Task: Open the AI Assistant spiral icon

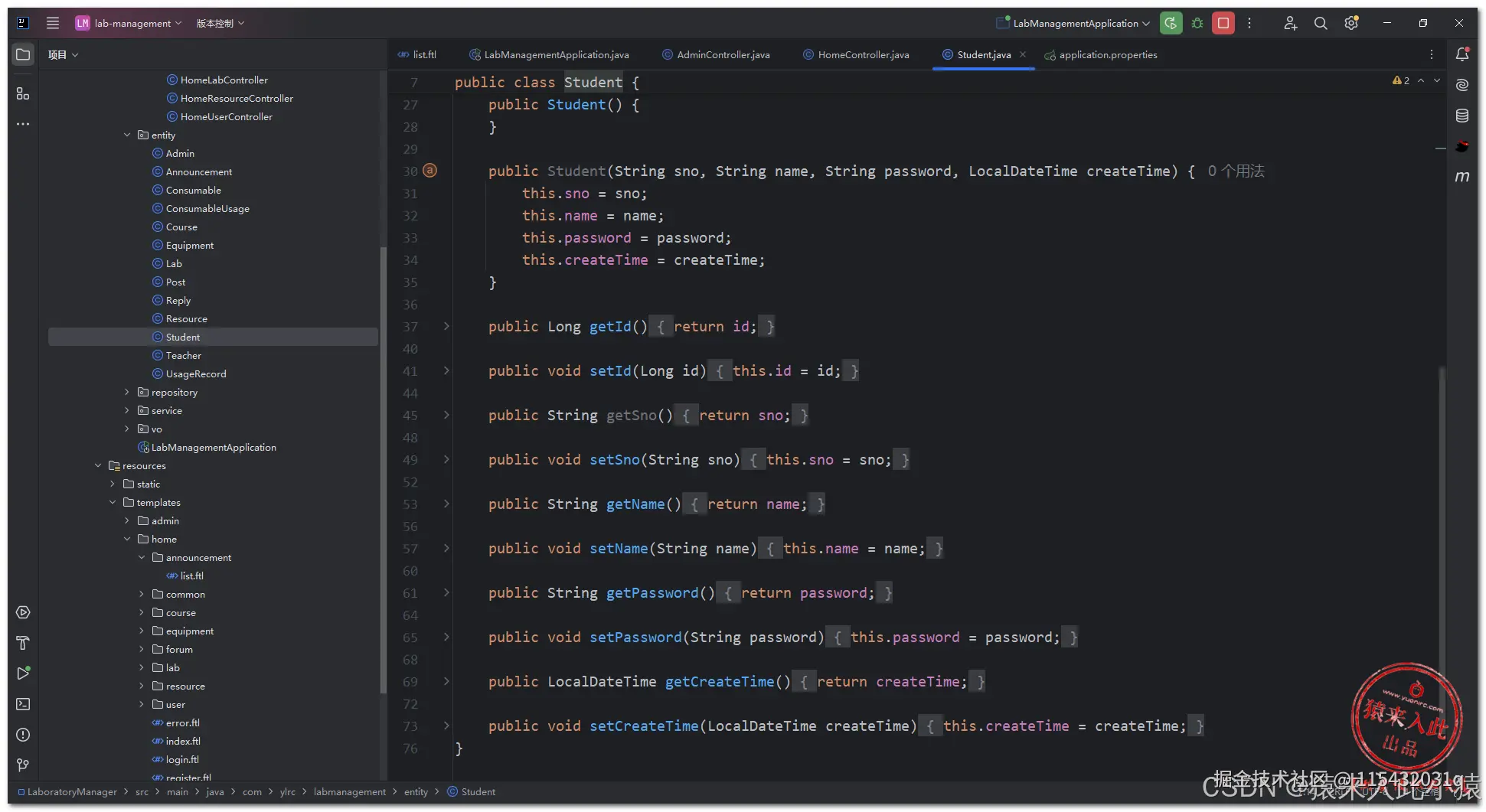Action: click(x=1462, y=85)
